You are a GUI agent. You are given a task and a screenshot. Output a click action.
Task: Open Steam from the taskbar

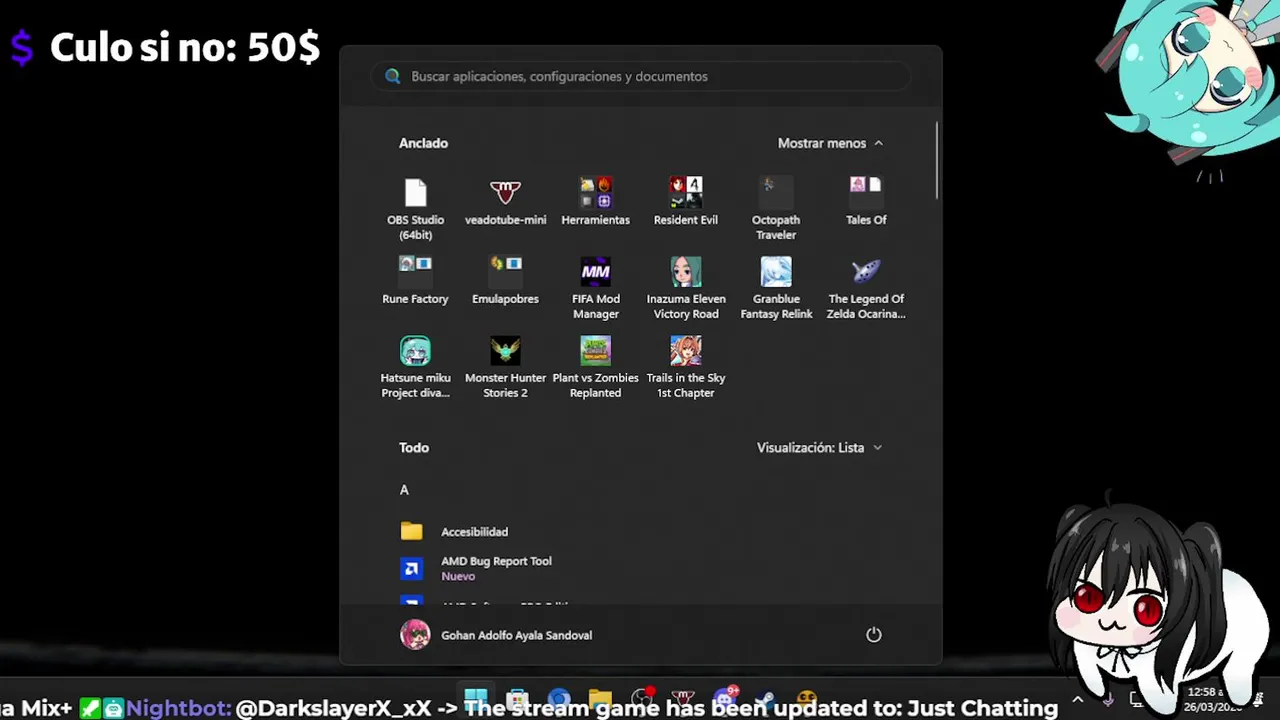[766, 699]
